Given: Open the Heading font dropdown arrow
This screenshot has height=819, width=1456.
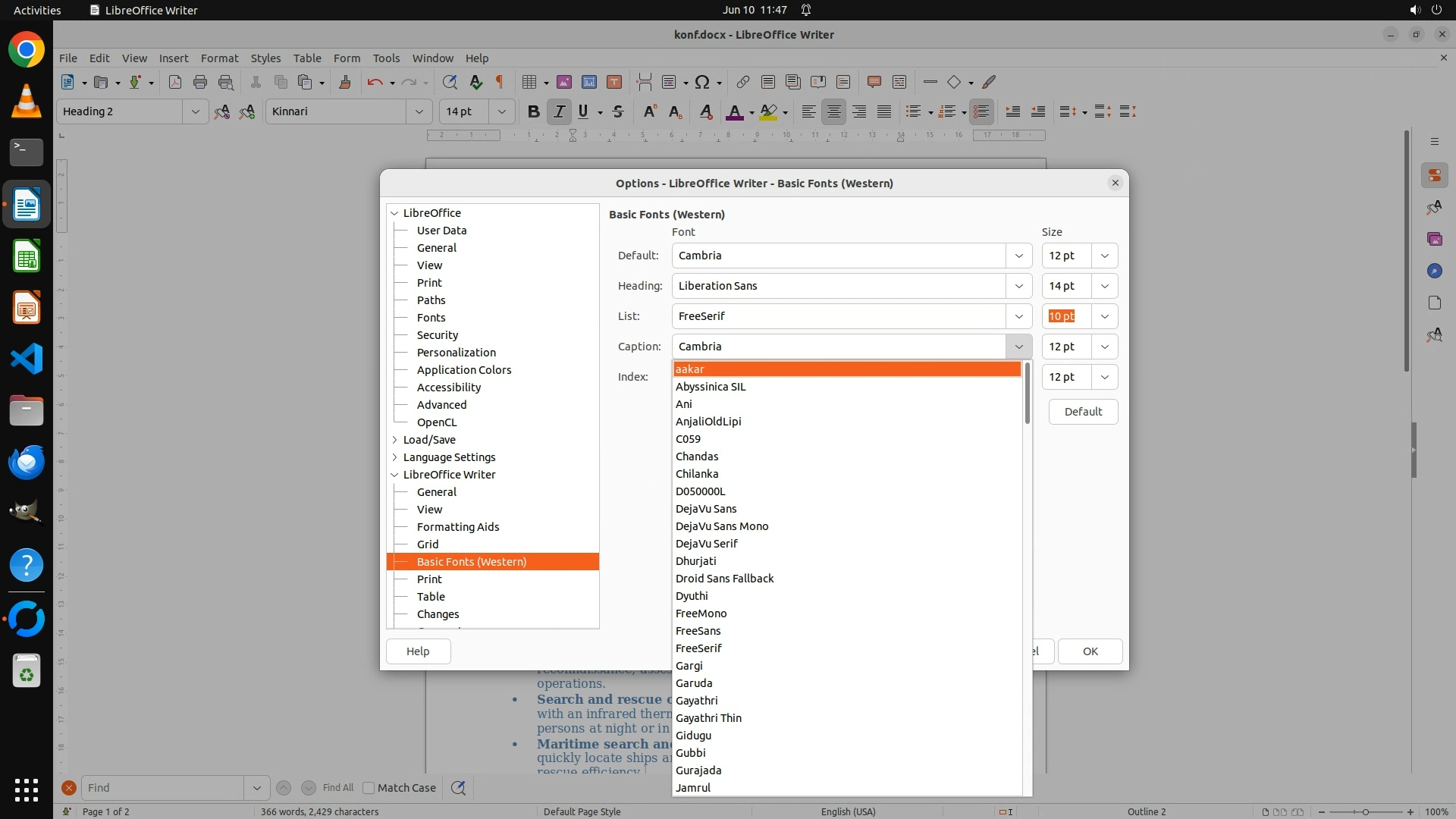Looking at the screenshot, I should click(x=1018, y=286).
